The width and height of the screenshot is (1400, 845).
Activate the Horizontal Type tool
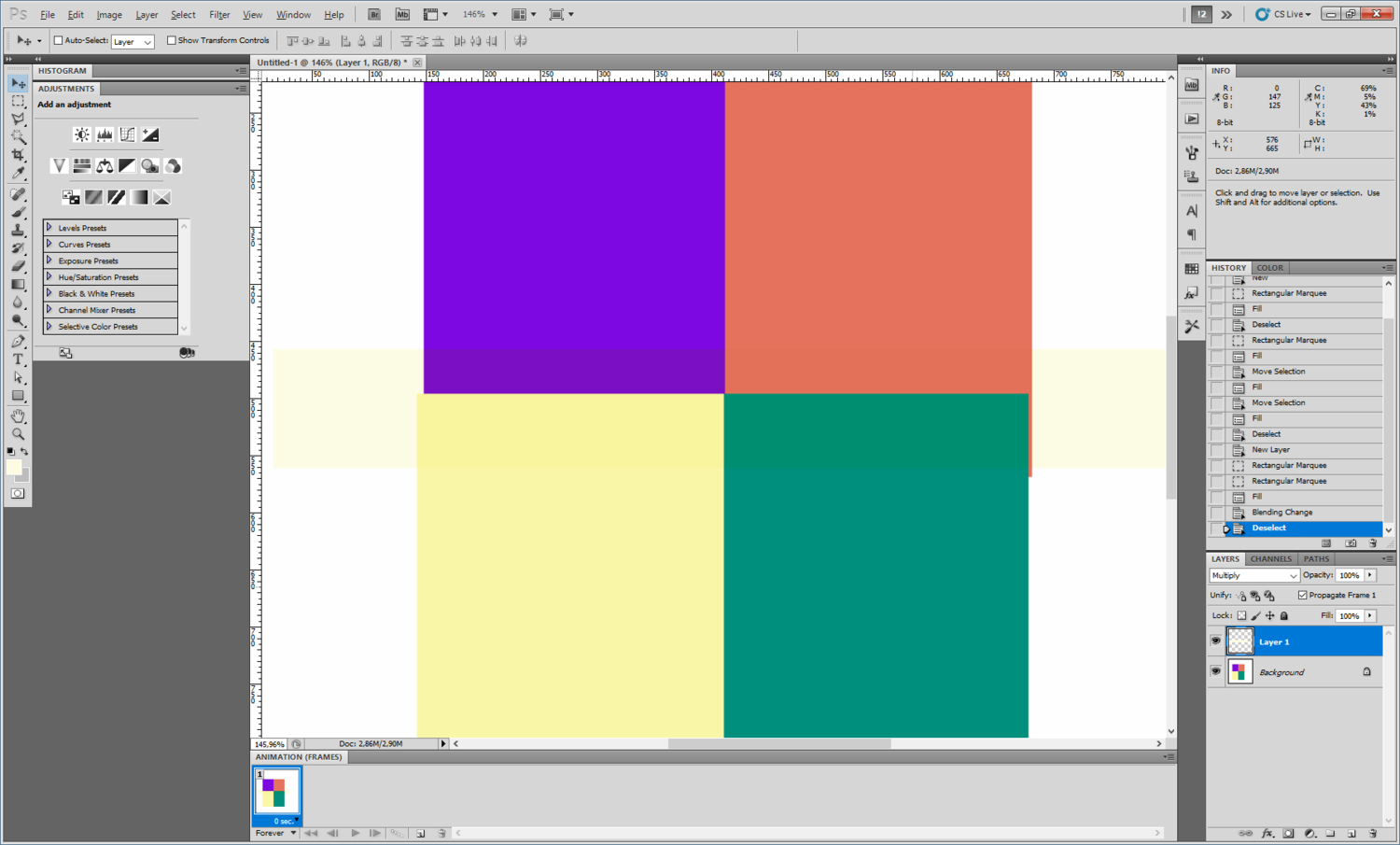tap(18, 359)
